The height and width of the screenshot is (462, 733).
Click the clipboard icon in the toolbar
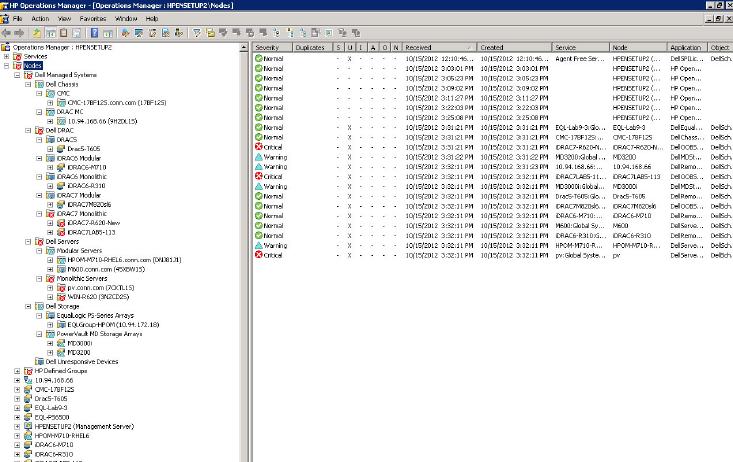(x=64, y=33)
